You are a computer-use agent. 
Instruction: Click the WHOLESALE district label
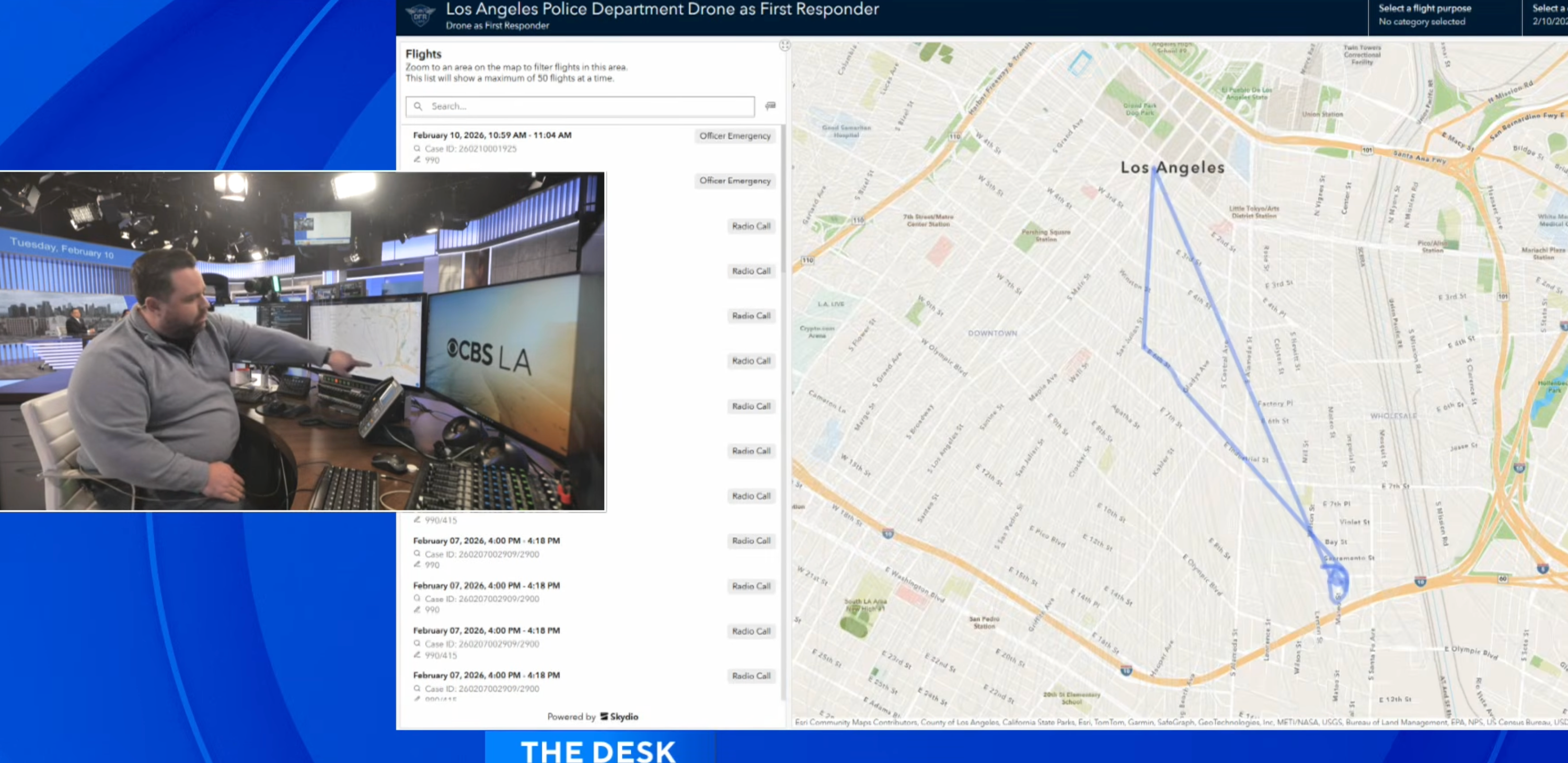tap(1393, 415)
